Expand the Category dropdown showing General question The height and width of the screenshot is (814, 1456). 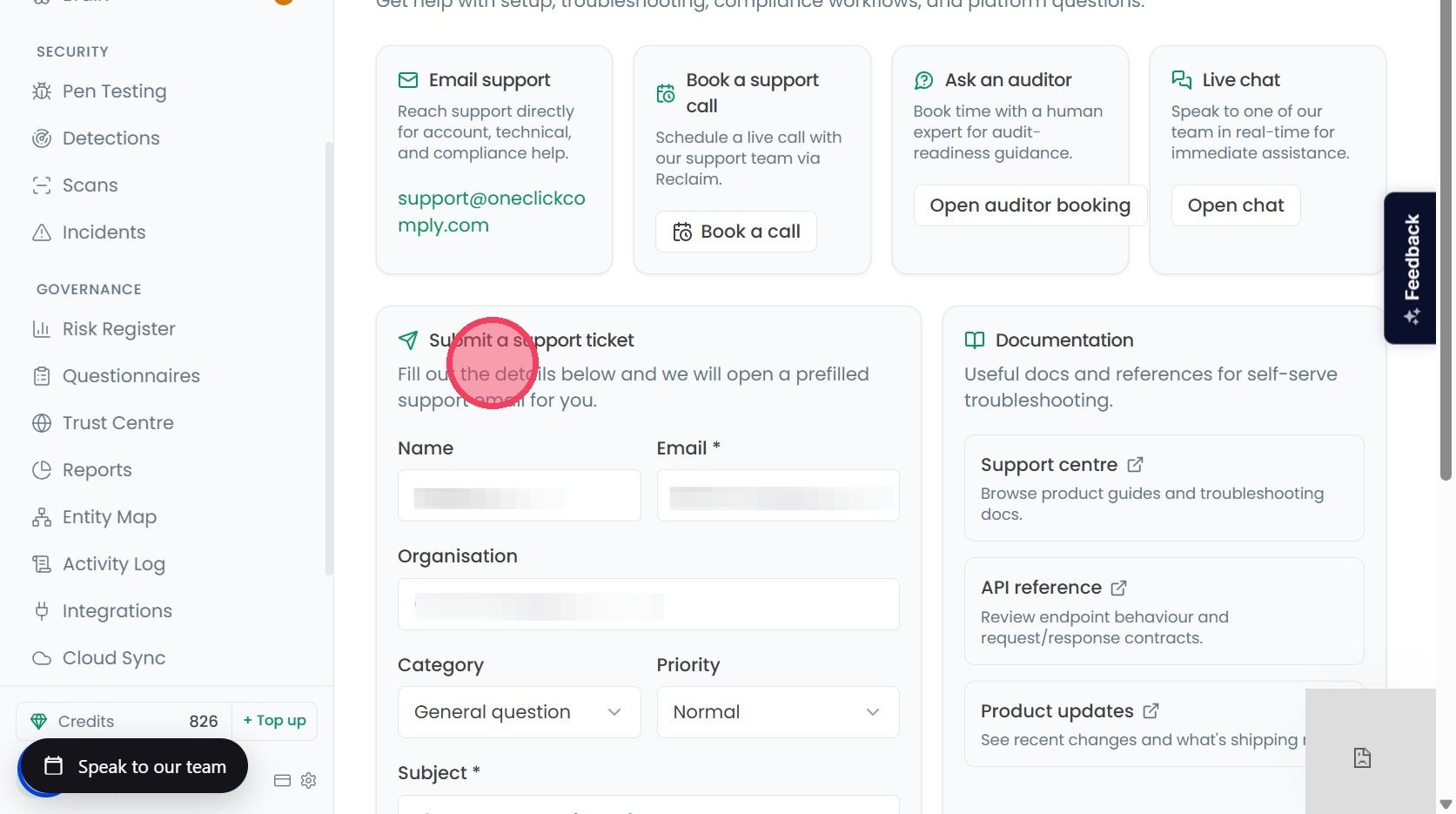point(520,712)
